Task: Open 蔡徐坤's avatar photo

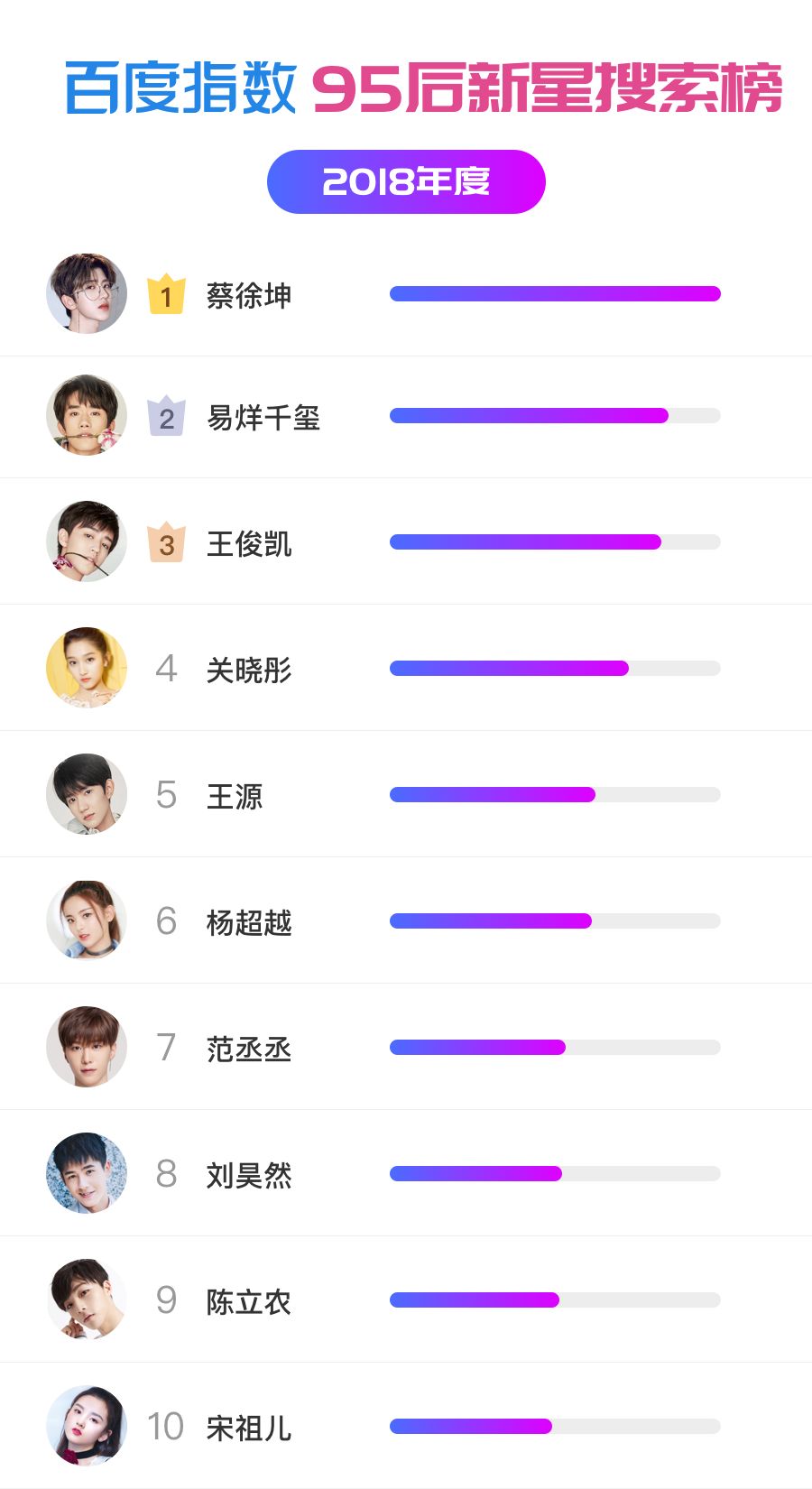Action: click(x=87, y=293)
